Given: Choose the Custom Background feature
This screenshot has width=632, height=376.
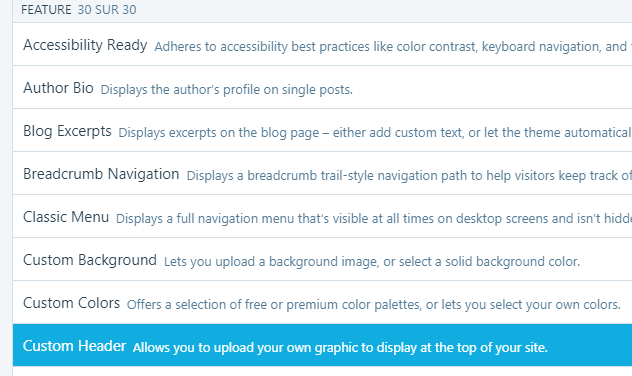Looking at the screenshot, I should tap(322, 260).
